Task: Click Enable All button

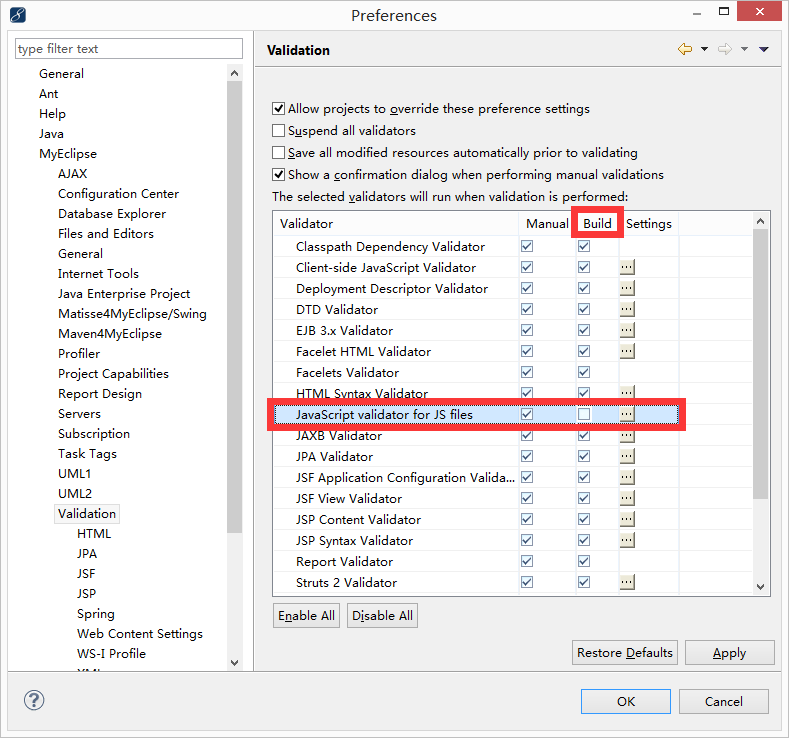Action: 306,616
